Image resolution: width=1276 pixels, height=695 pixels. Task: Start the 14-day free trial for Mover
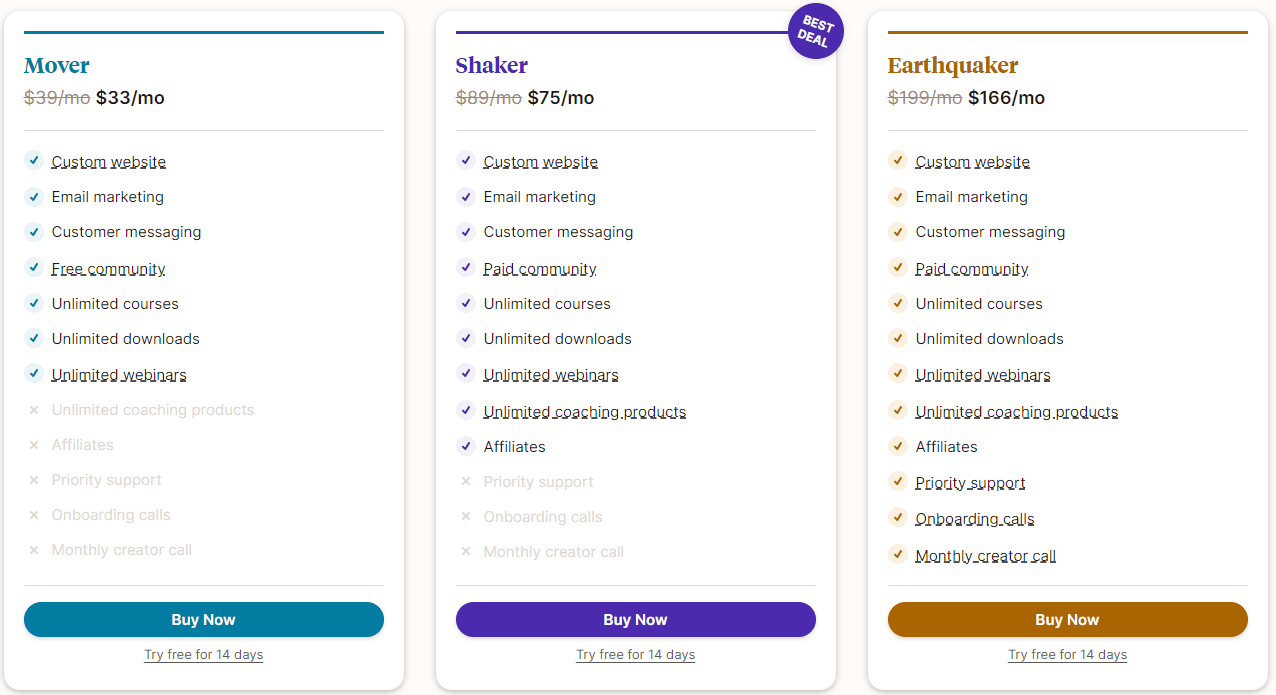coord(204,655)
